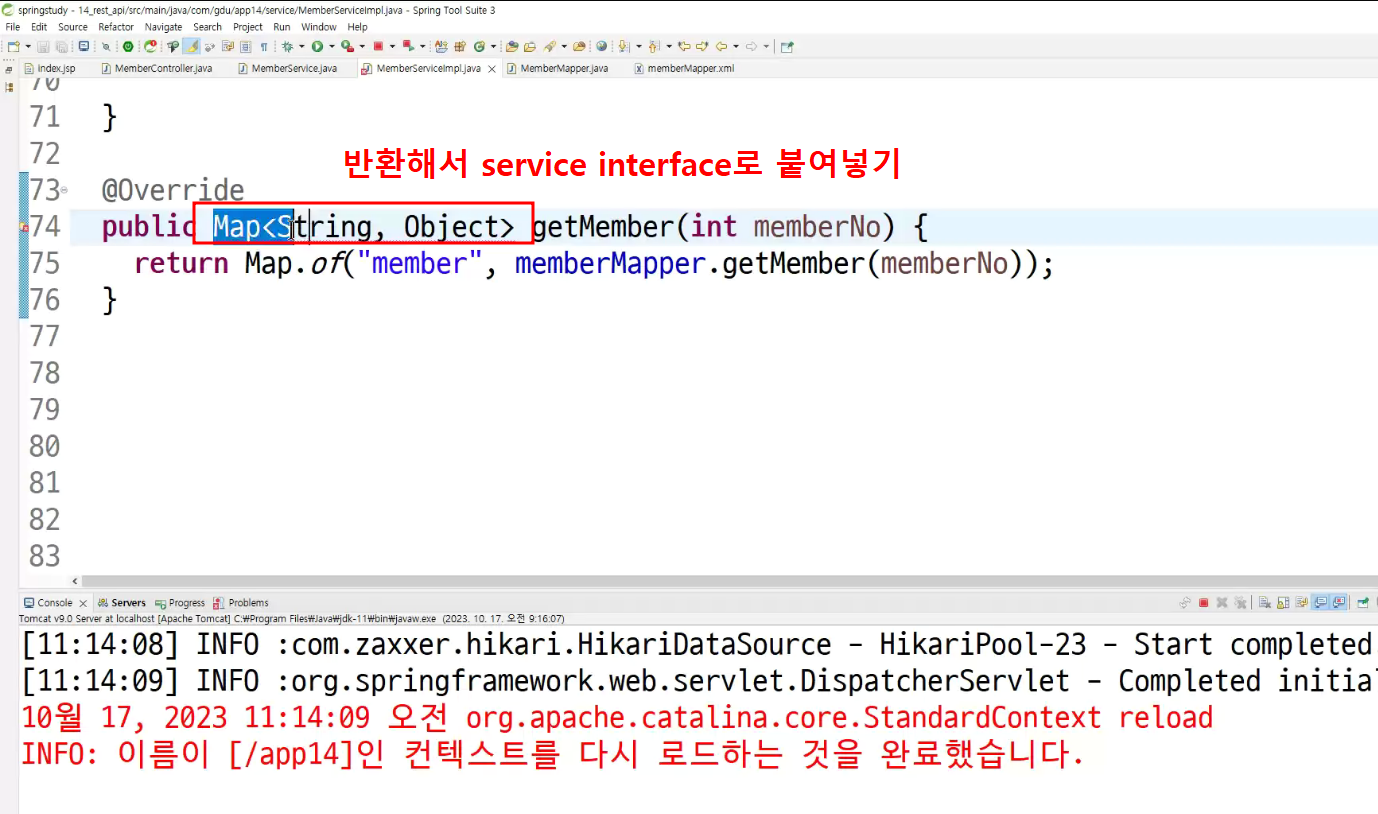Switch to MemberService.java tab

[x=287, y=69]
